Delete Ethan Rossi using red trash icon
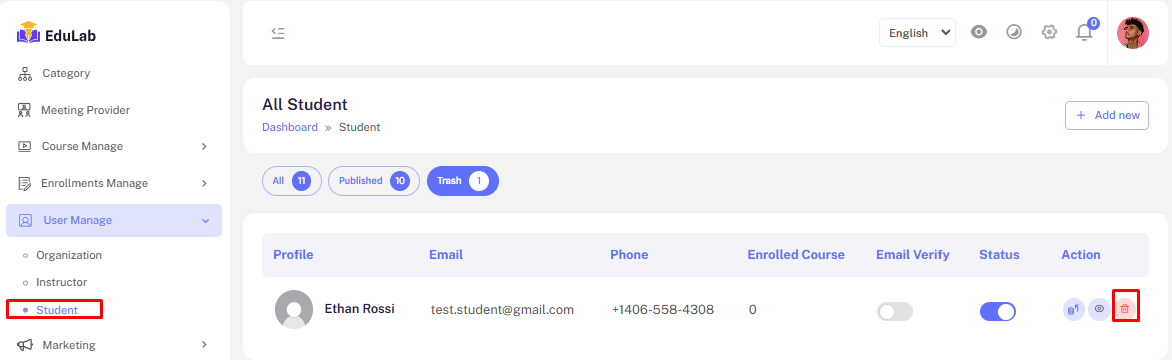 1125,308
